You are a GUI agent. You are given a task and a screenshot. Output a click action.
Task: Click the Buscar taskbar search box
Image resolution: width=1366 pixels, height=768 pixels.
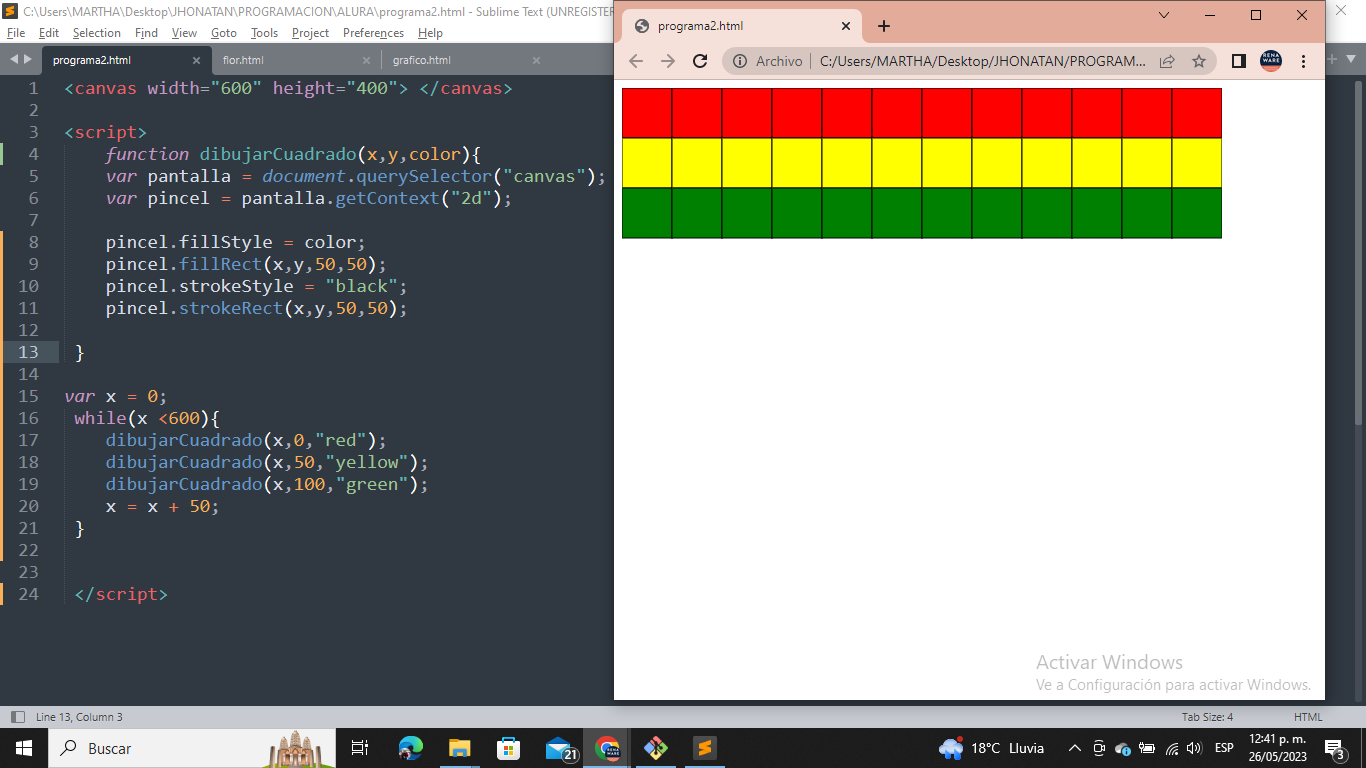click(190, 748)
